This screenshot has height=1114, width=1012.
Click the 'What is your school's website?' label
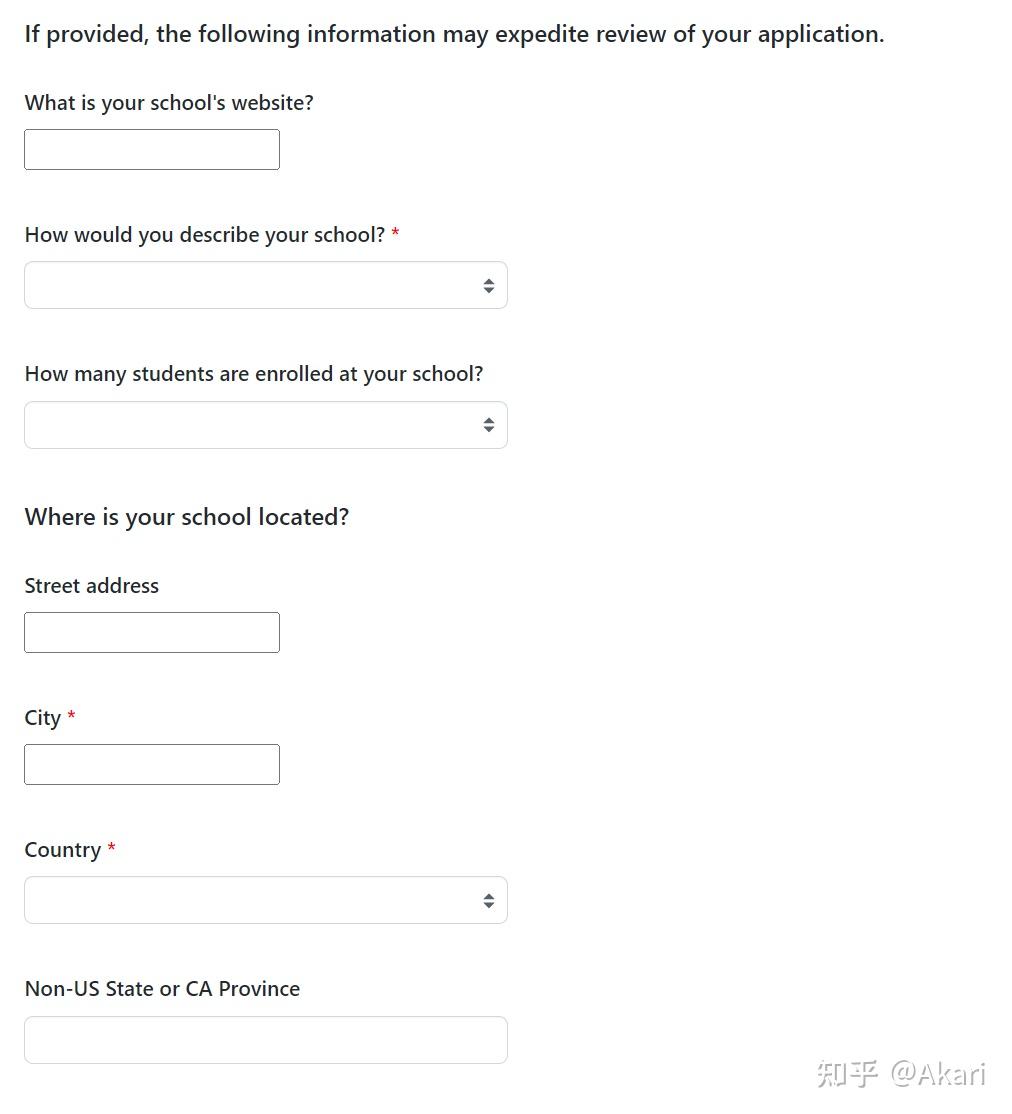169,103
